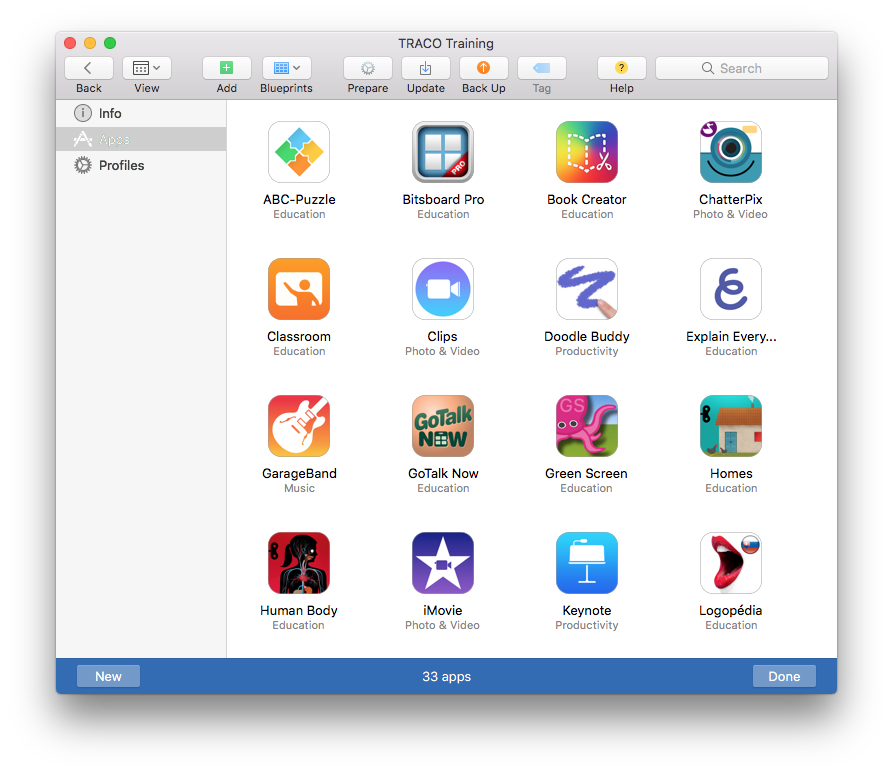The image size is (893, 774).
Task: Select the Clips app icon
Action: [x=443, y=289]
